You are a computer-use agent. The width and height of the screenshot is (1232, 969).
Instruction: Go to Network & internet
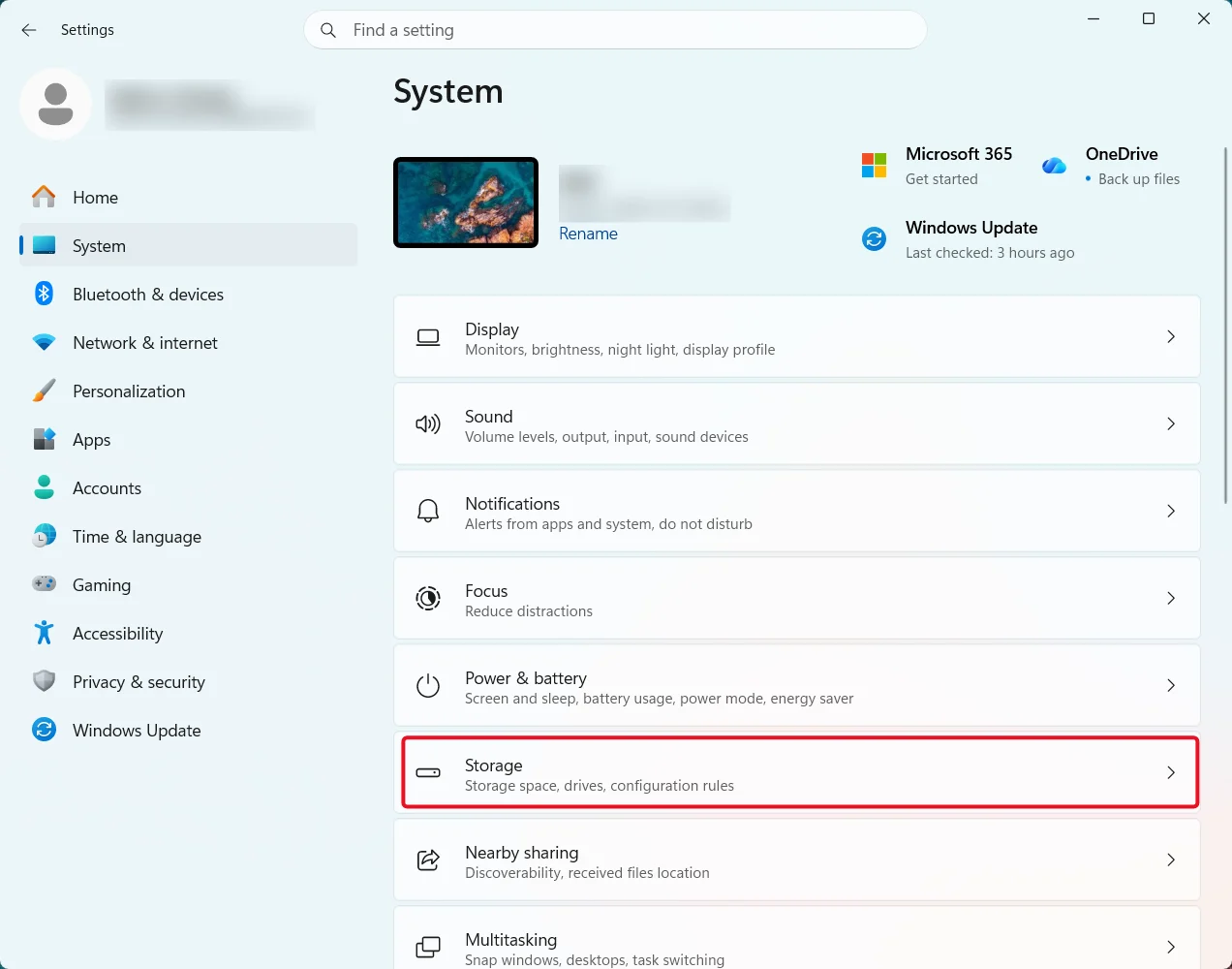(188, 342)
